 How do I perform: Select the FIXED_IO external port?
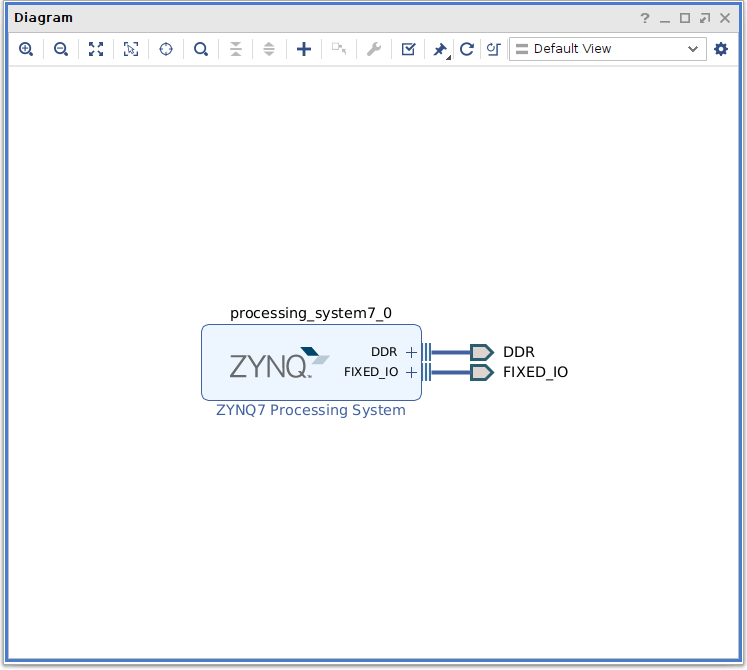(x=482, y=372)
